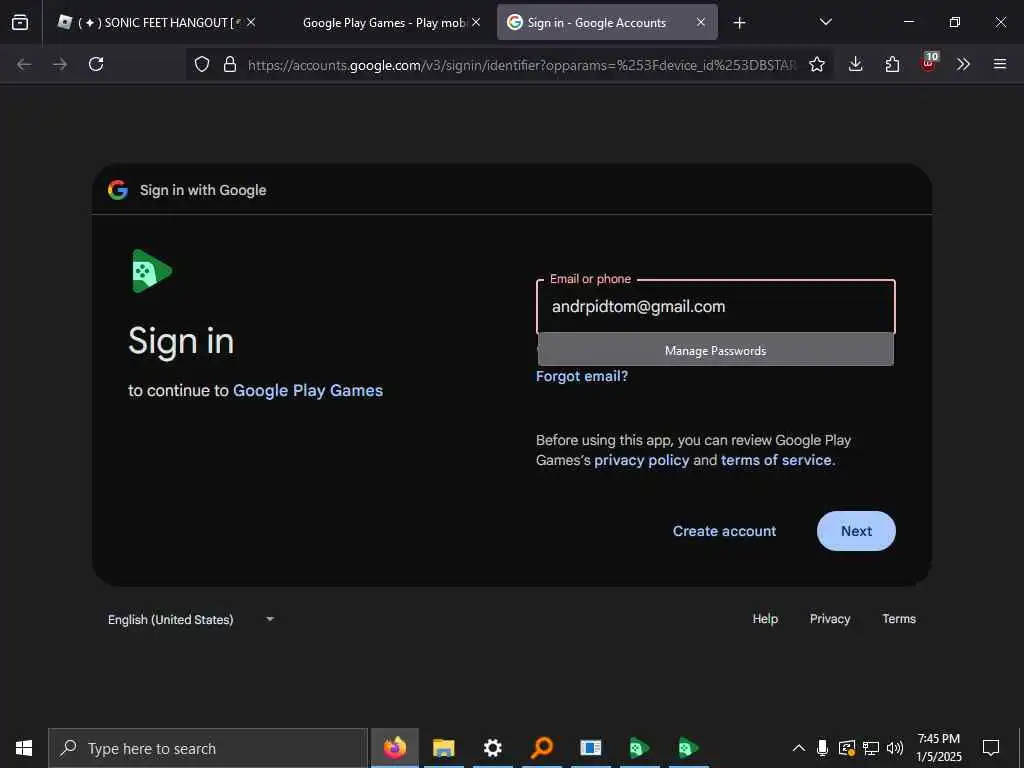Close the Sign in - Google Accounts tab
Image resolution: width=1024 pixels, height=768 pixels.
point(701,22)
